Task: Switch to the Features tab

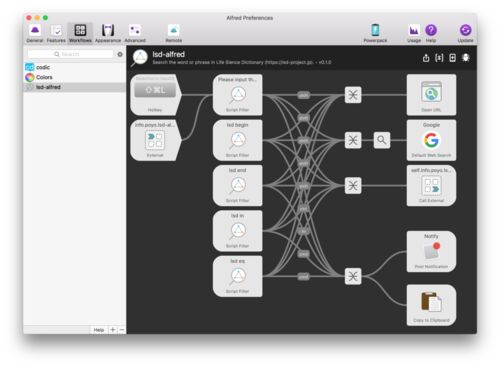Action: 56,34
